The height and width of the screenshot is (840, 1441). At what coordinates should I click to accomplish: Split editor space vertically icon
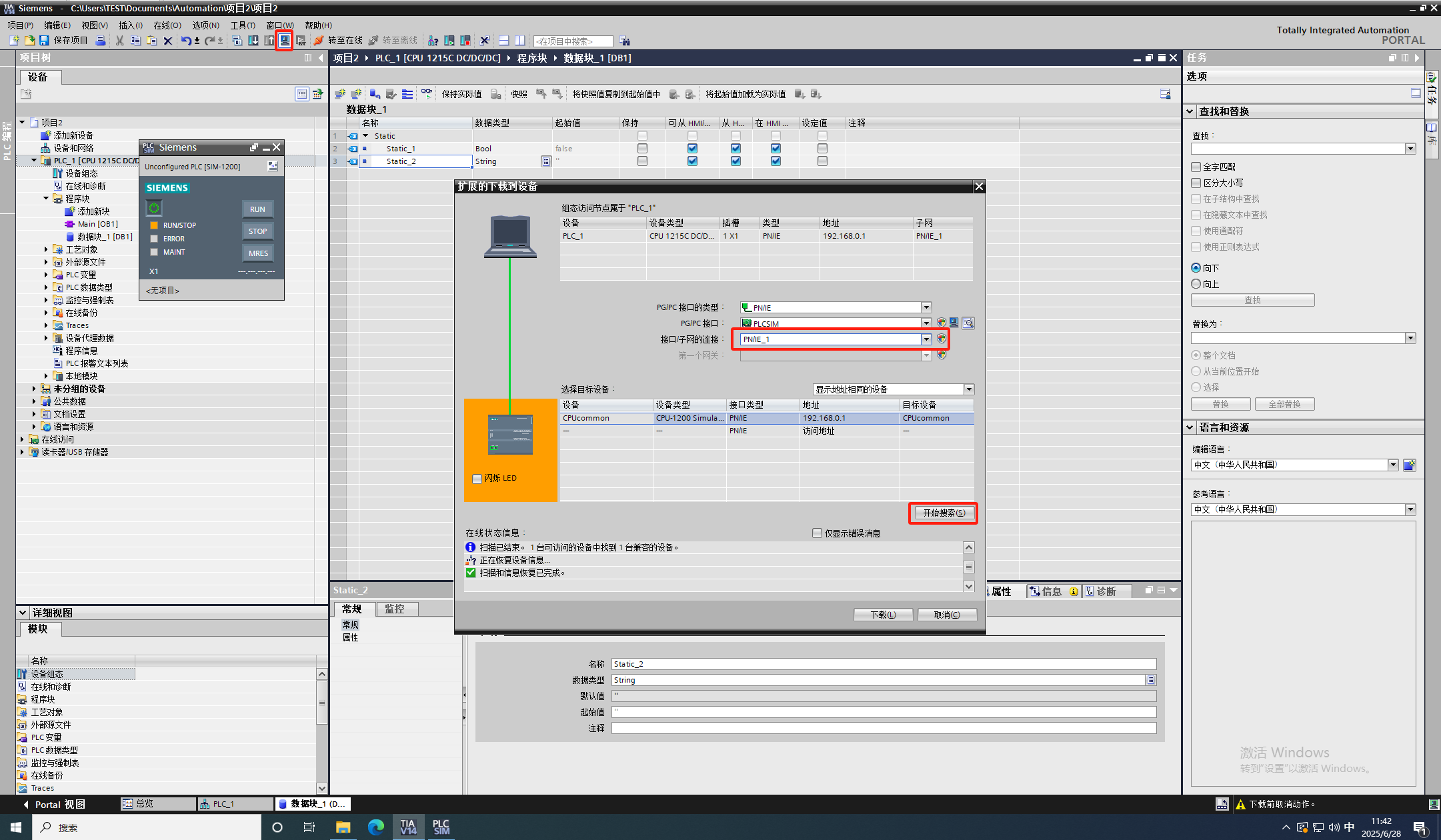(519, 41)
